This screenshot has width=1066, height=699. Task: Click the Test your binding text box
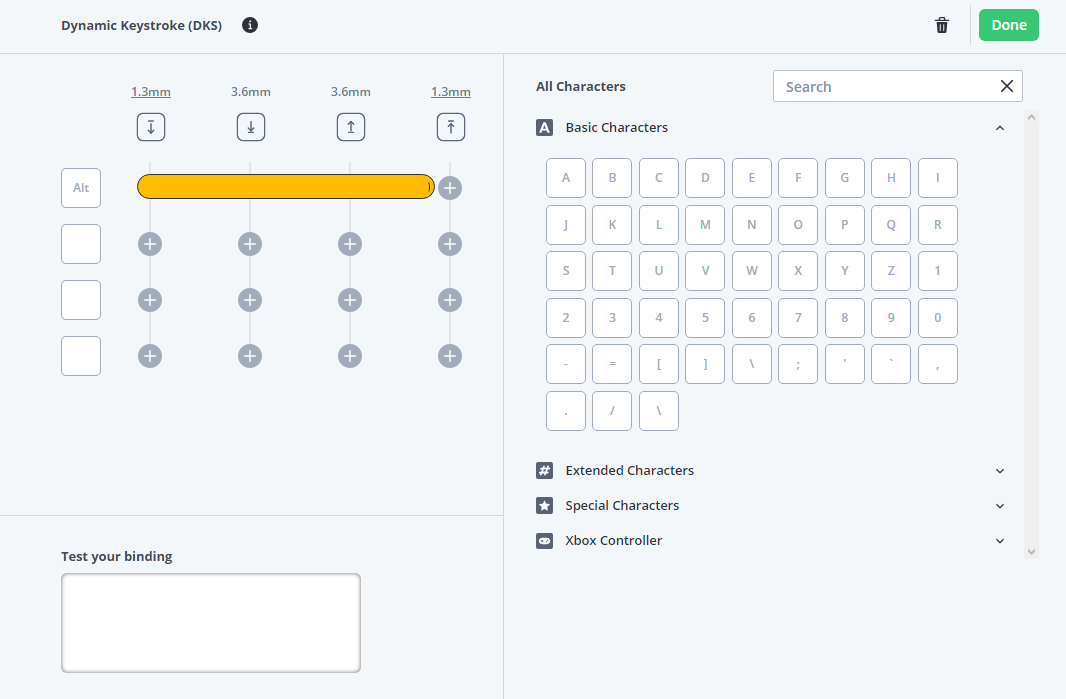click(211, 622)
